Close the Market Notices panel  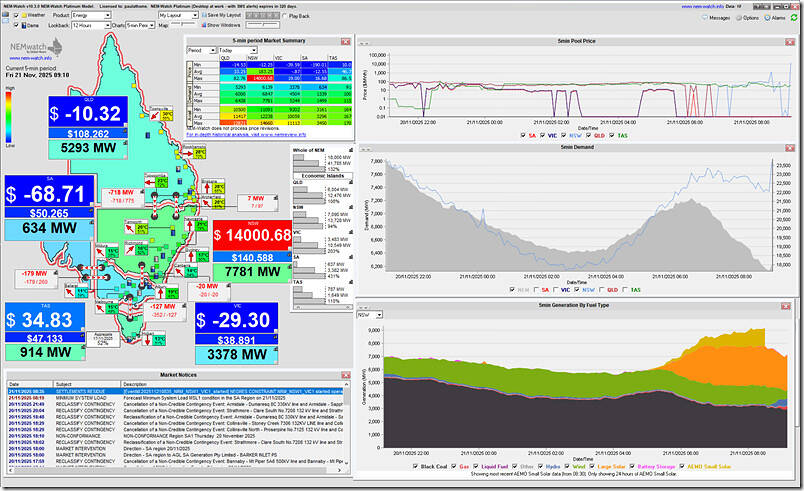click(346, 376)
